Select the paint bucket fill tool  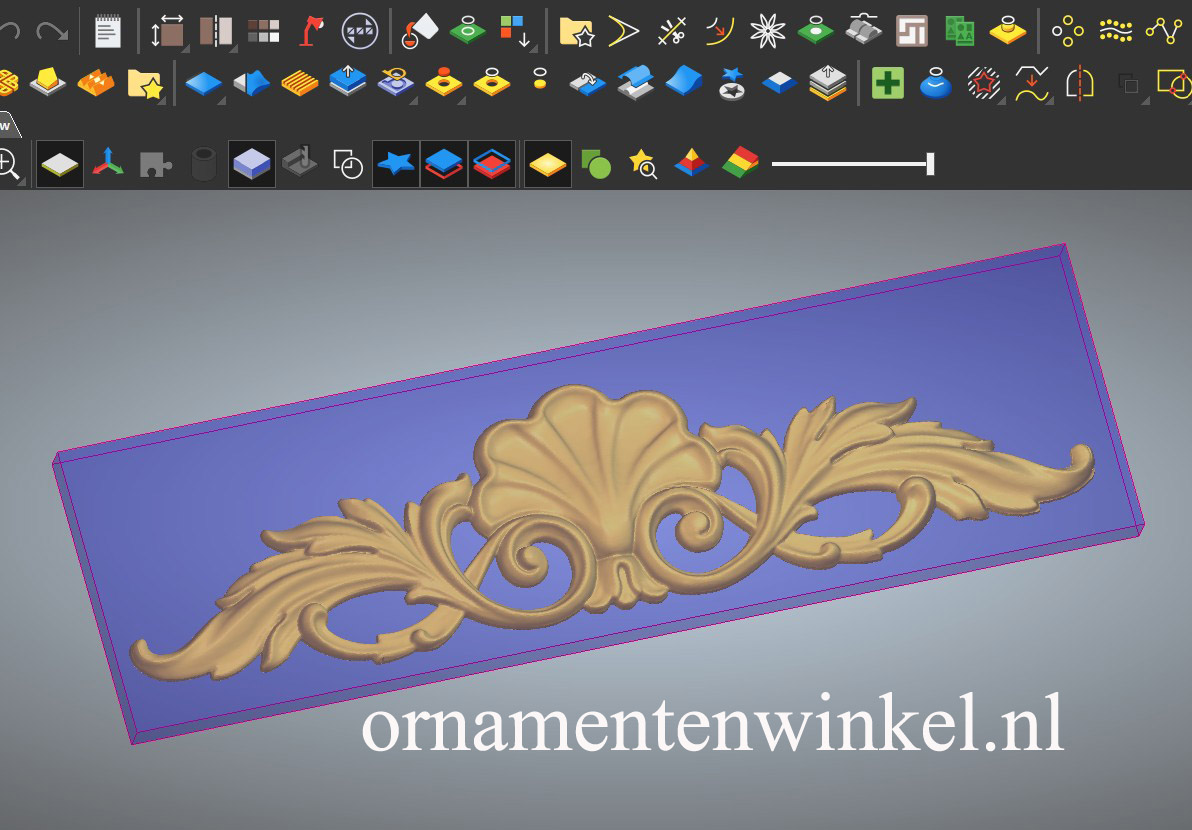pos(418,32)
